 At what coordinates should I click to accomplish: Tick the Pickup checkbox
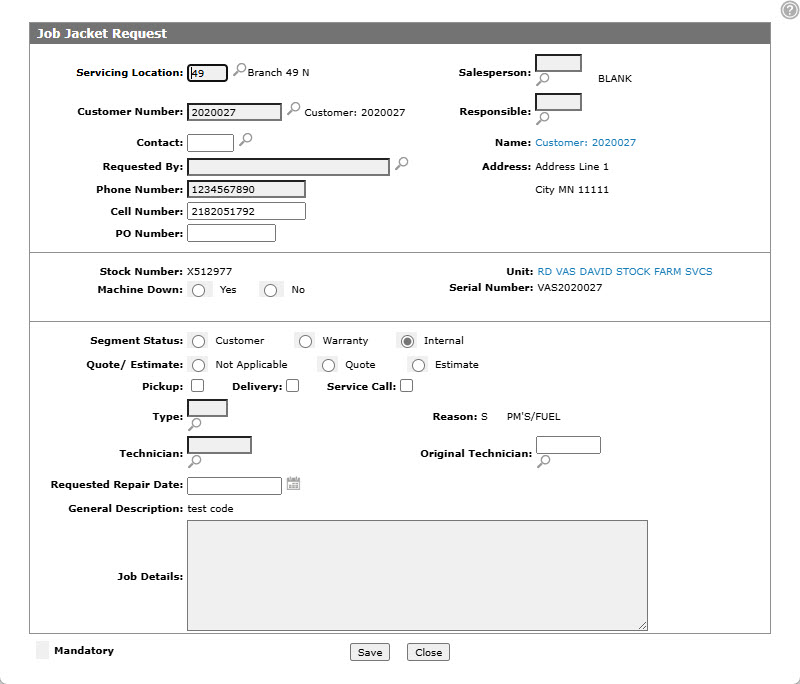pos(197,386)
